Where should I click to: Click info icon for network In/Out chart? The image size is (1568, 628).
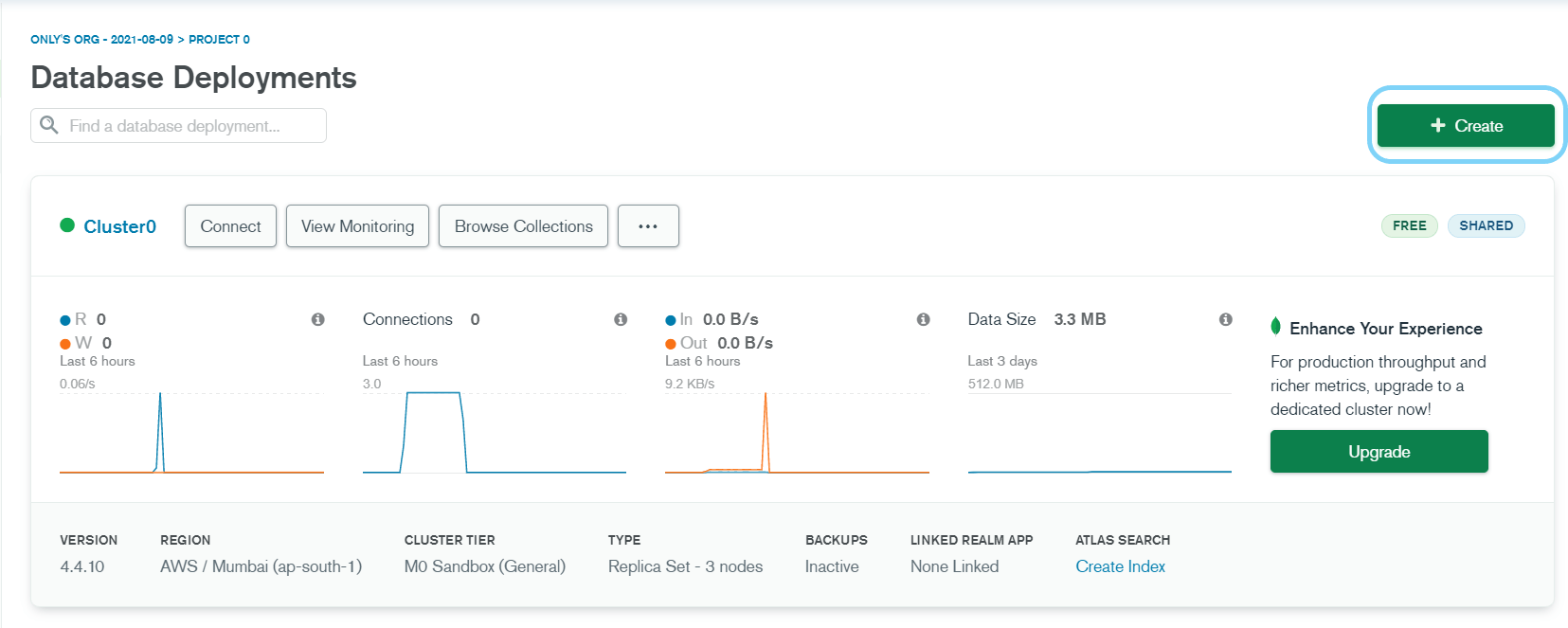pyautogui.click(x=923, y=320)
